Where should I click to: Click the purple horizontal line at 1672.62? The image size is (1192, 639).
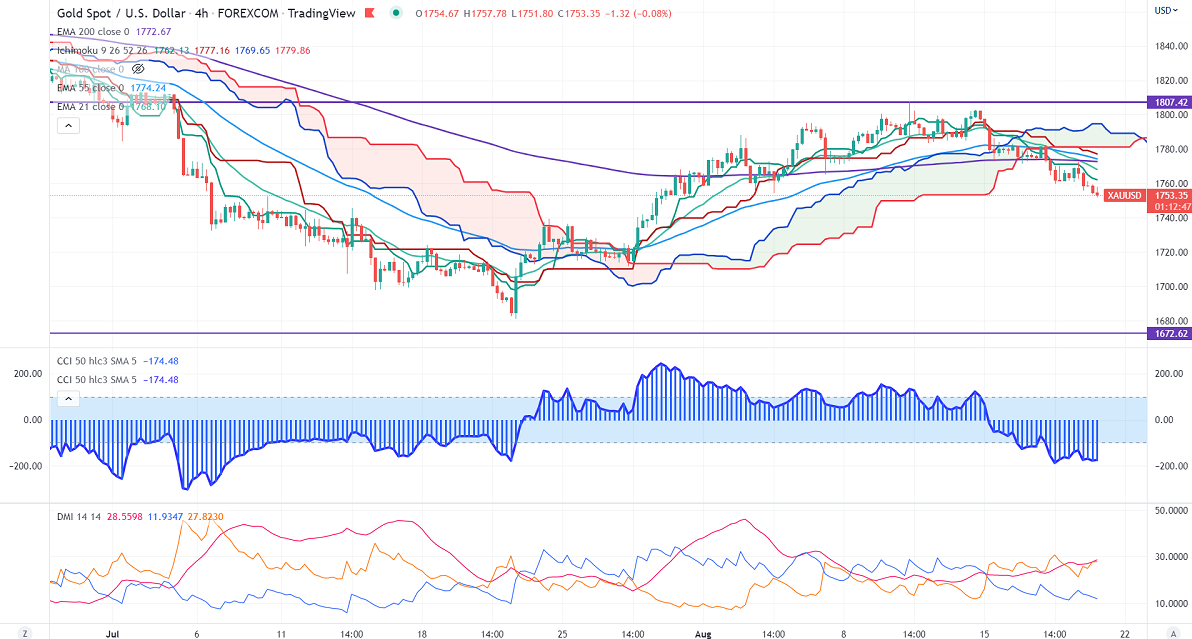(x=598, y=333)
